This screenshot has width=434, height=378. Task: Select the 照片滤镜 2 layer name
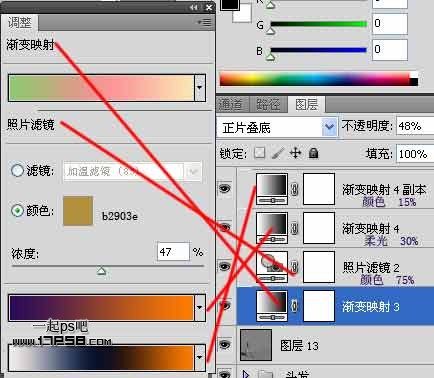click(x=371, y=267)
